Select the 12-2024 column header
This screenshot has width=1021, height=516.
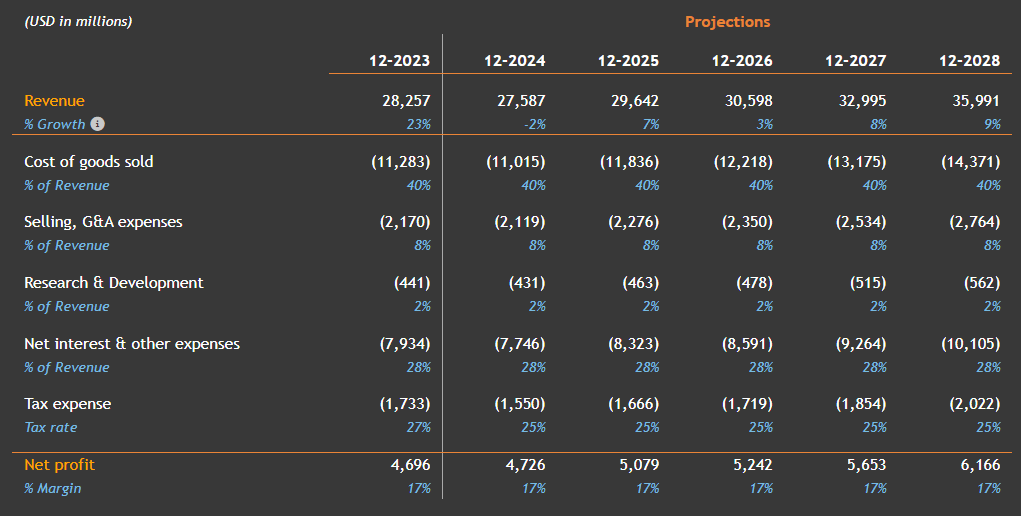pos(514,61)
